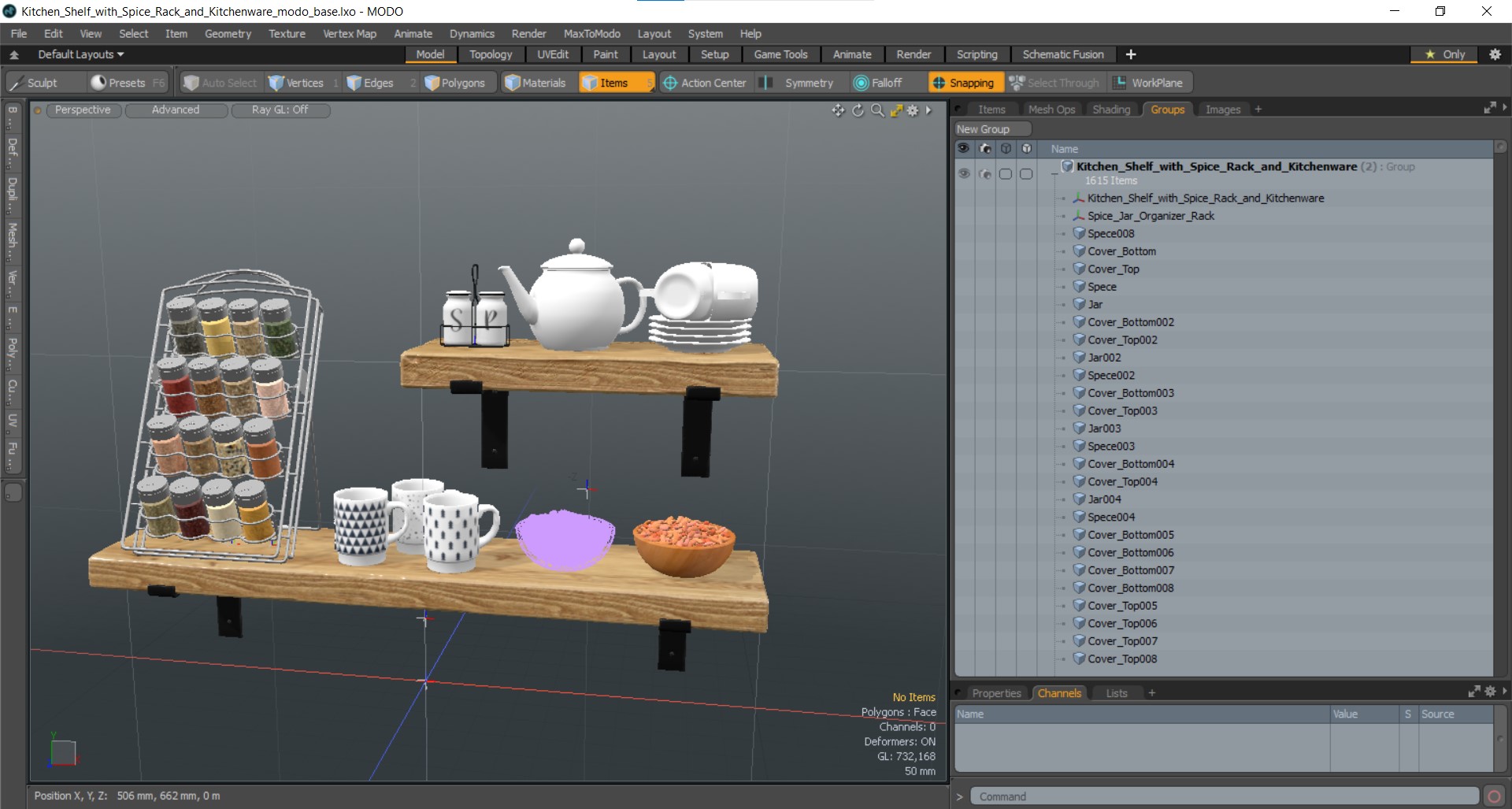Open the MaxToModo menu

tap(591, 34)
